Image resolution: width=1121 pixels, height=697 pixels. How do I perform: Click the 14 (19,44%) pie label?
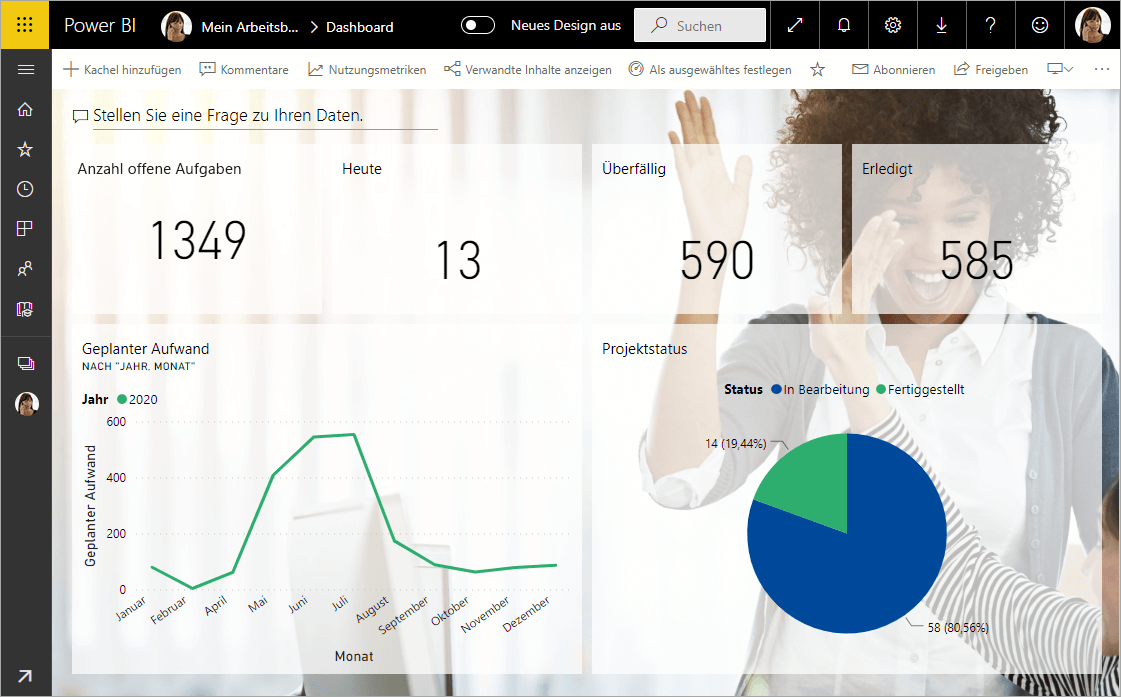(736, 444)
